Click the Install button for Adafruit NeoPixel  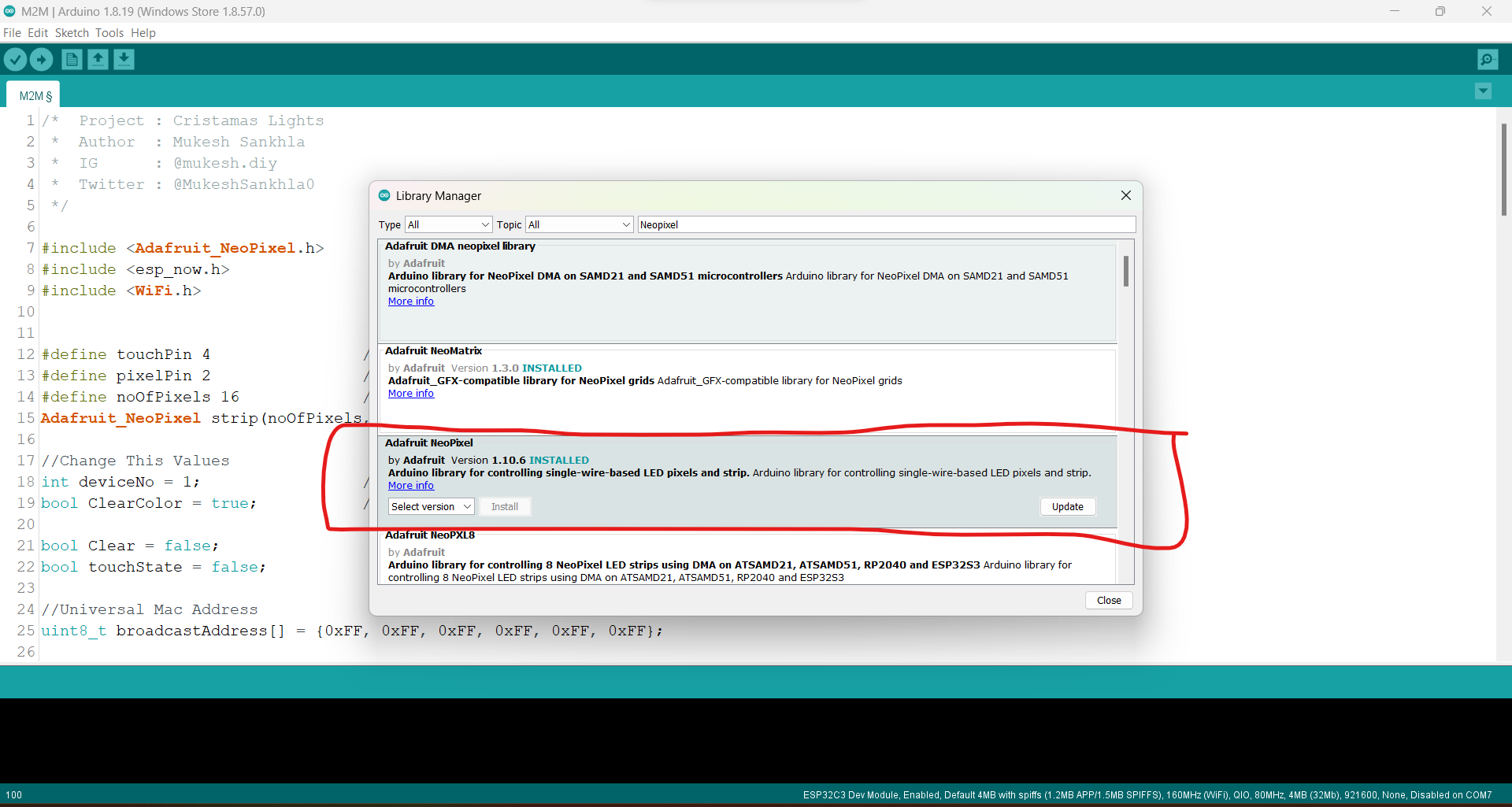(x=505, y=506)
